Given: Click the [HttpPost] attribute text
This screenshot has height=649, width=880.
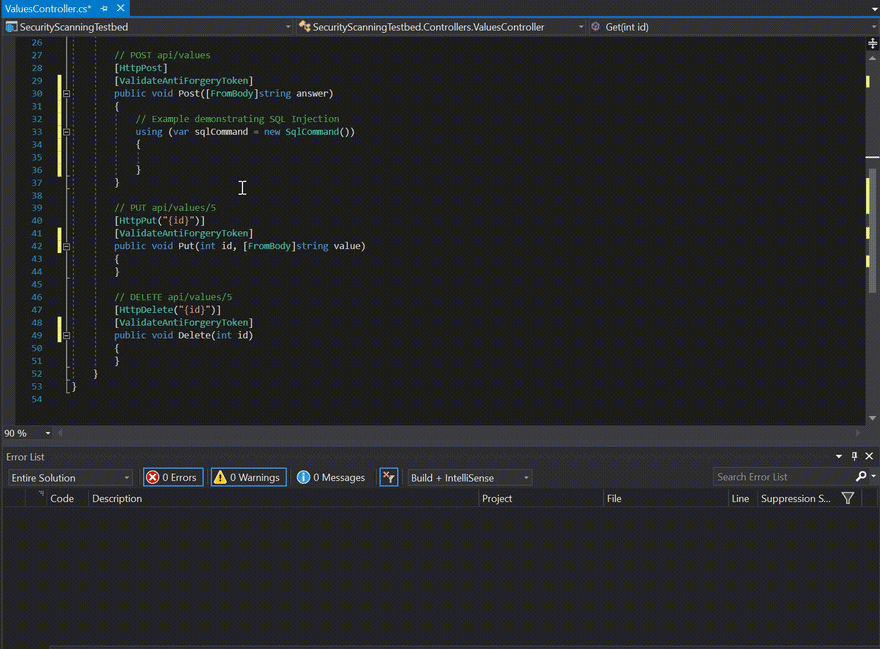Looking at the screenshot, I should click(141, 68).
